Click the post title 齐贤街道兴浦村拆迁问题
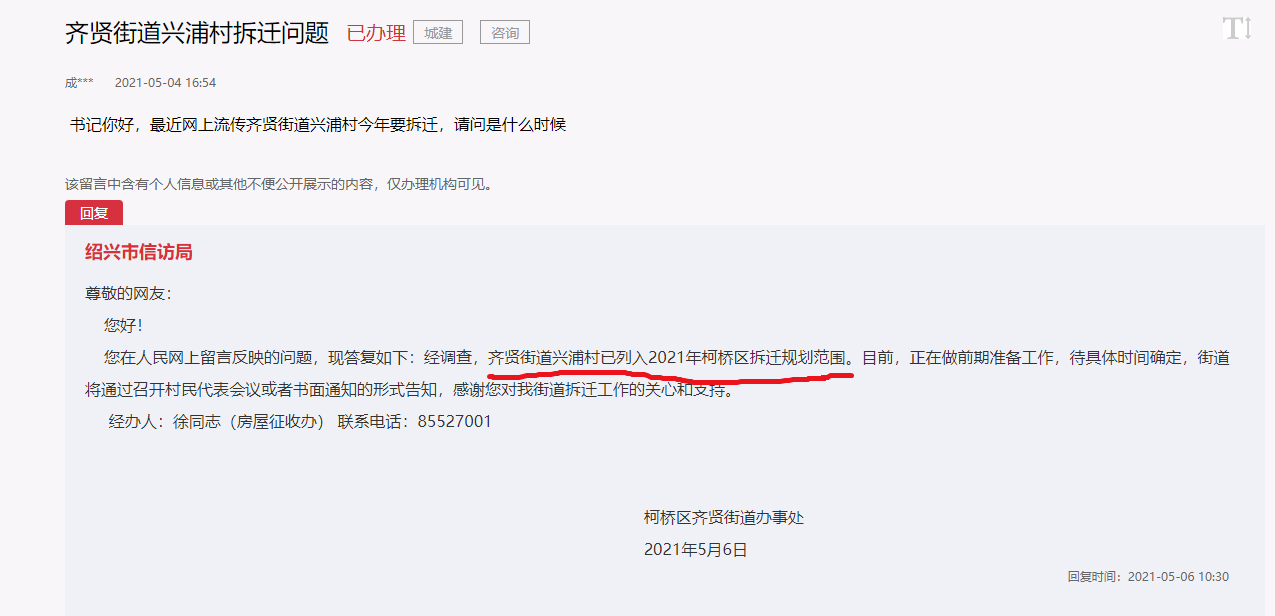This screenshot has height=616, width=1275. [197, 32]
